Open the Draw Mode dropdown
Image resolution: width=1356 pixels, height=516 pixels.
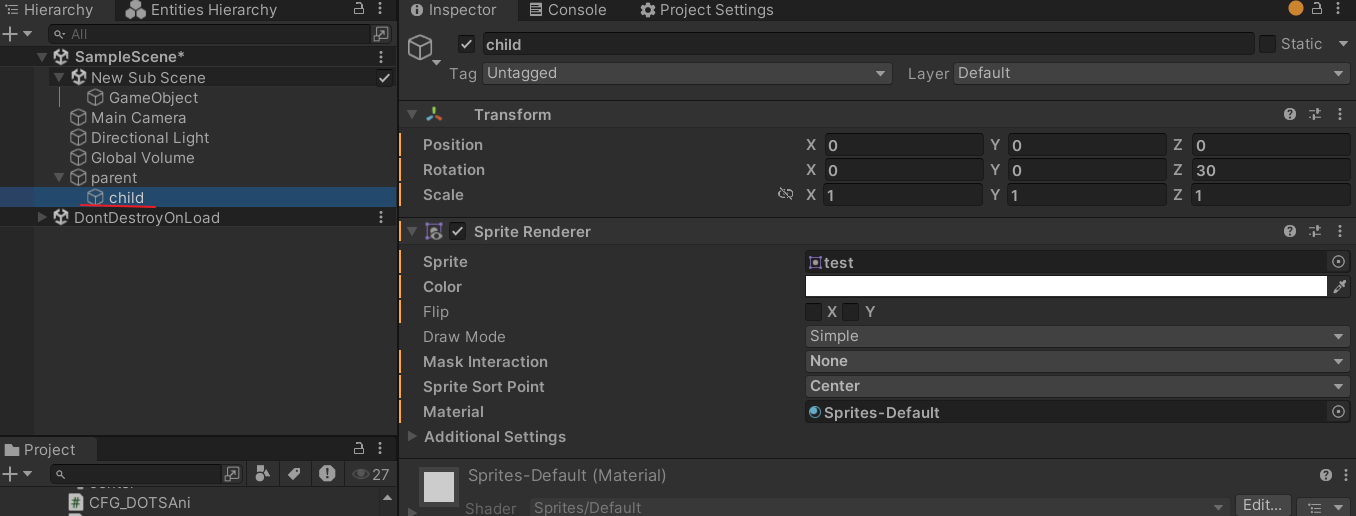click(x=1078, y=337)
